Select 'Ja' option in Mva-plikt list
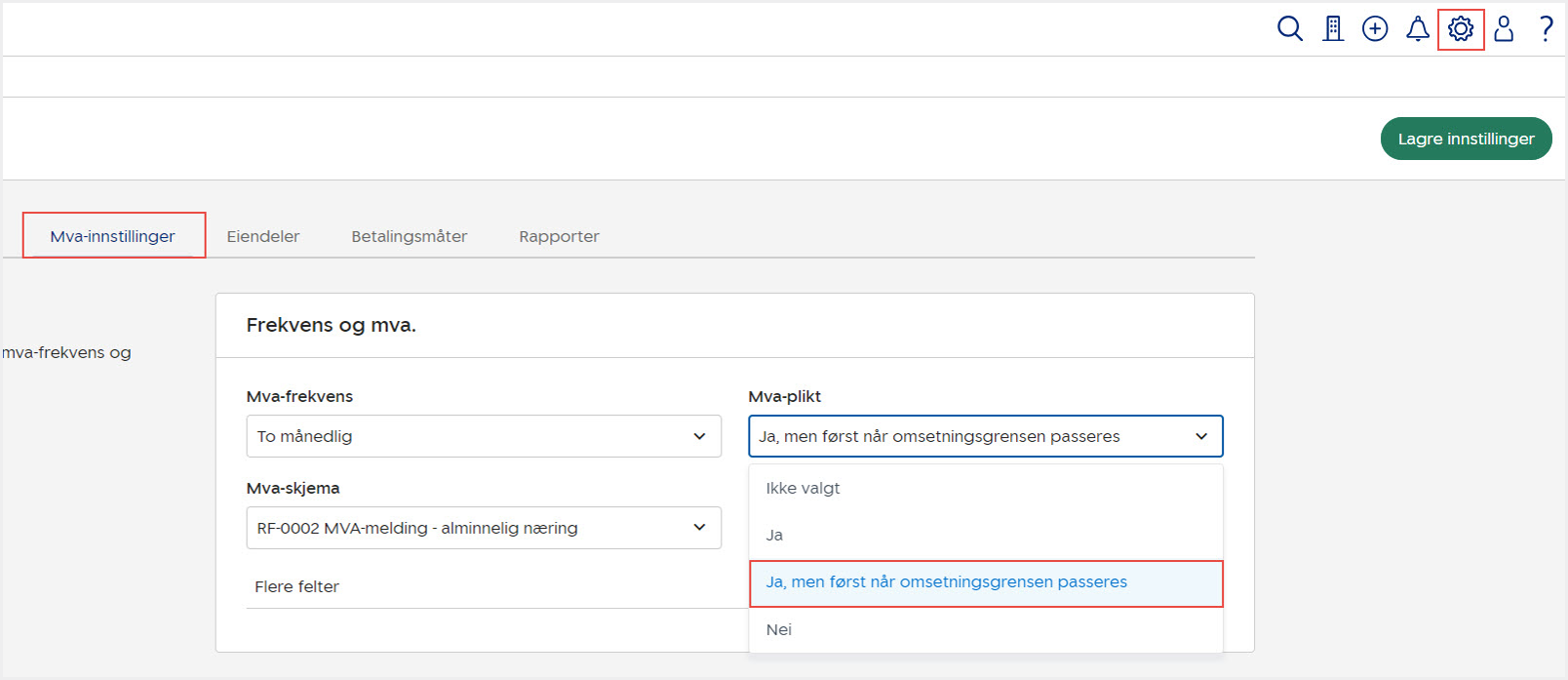The image size is (1568, 680). pyautogui.click(x=774, y=535)
